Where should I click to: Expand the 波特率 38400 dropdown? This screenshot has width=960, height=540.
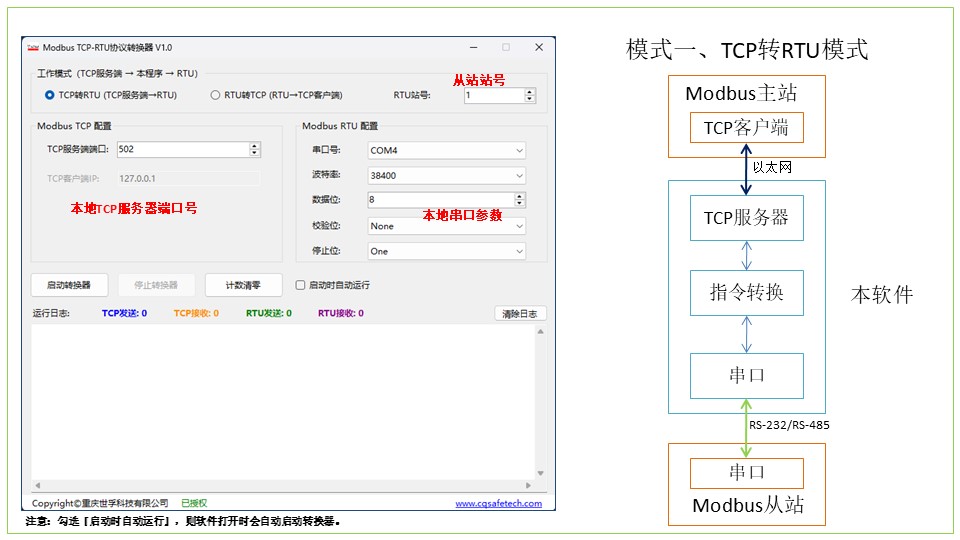[446, 175]
